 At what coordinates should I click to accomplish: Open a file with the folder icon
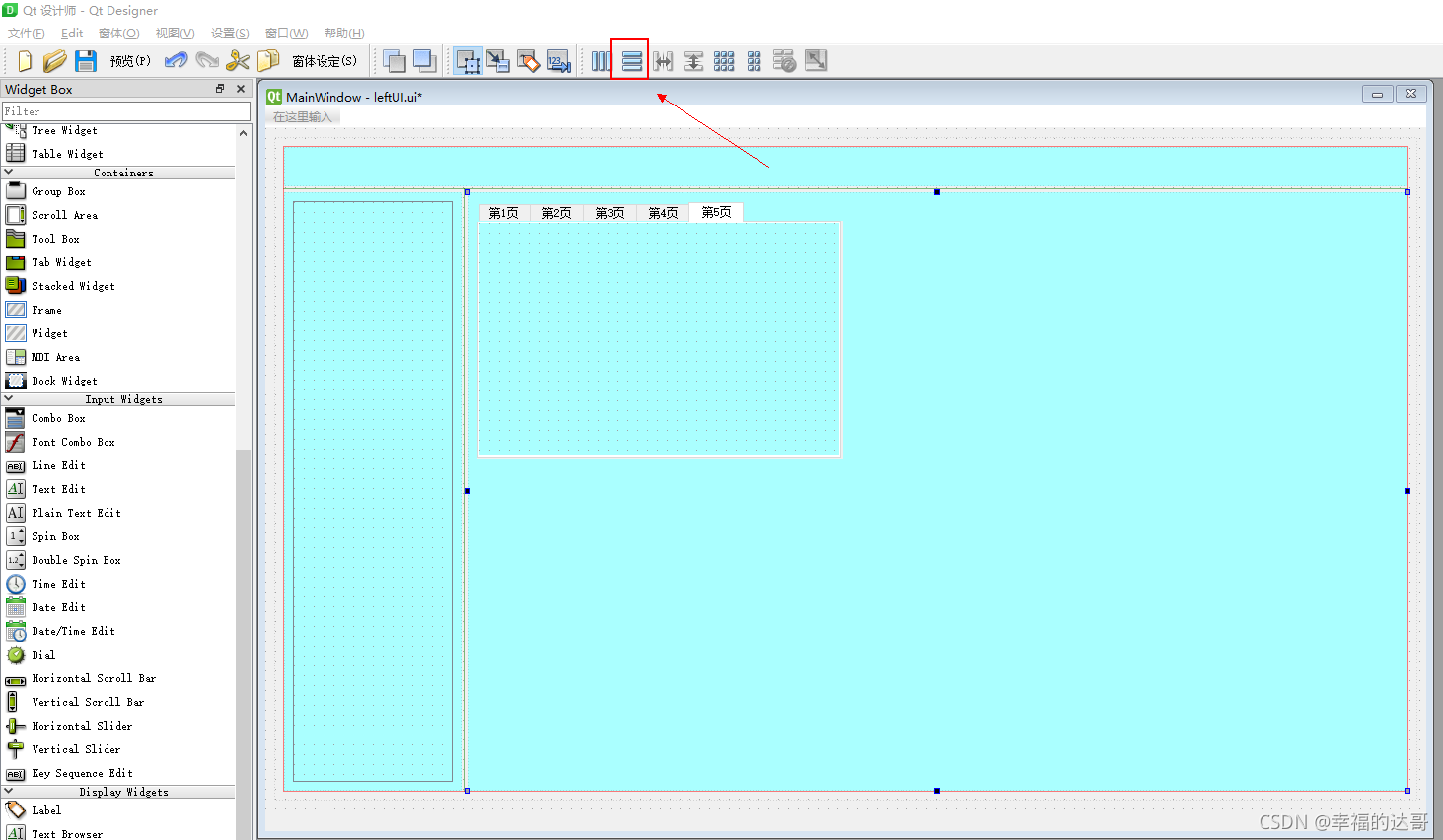point(54,61)
